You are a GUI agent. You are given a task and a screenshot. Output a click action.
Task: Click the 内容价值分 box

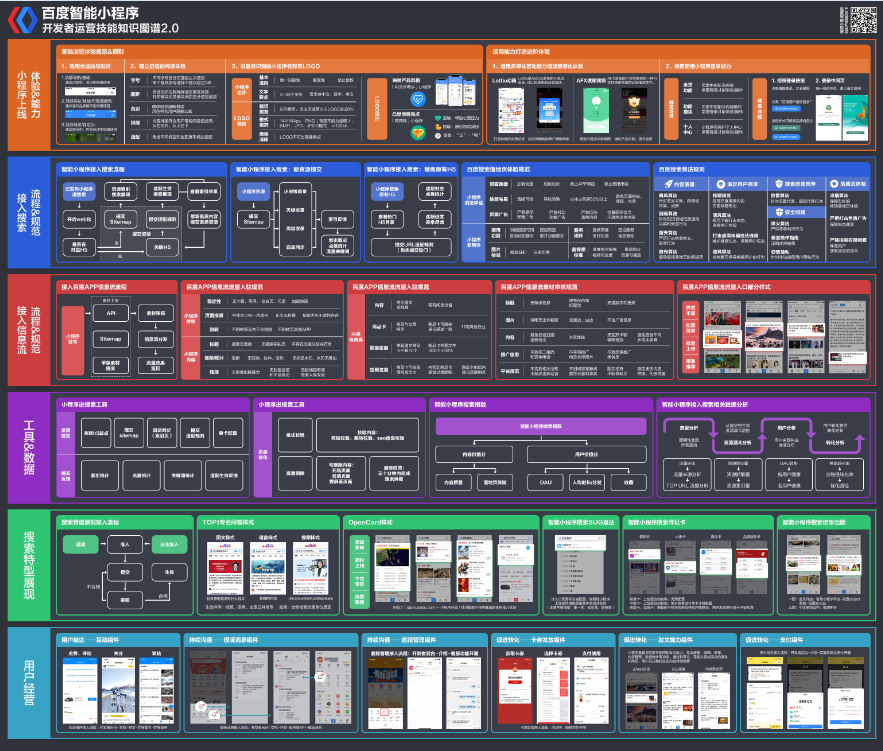coord(474,454)
